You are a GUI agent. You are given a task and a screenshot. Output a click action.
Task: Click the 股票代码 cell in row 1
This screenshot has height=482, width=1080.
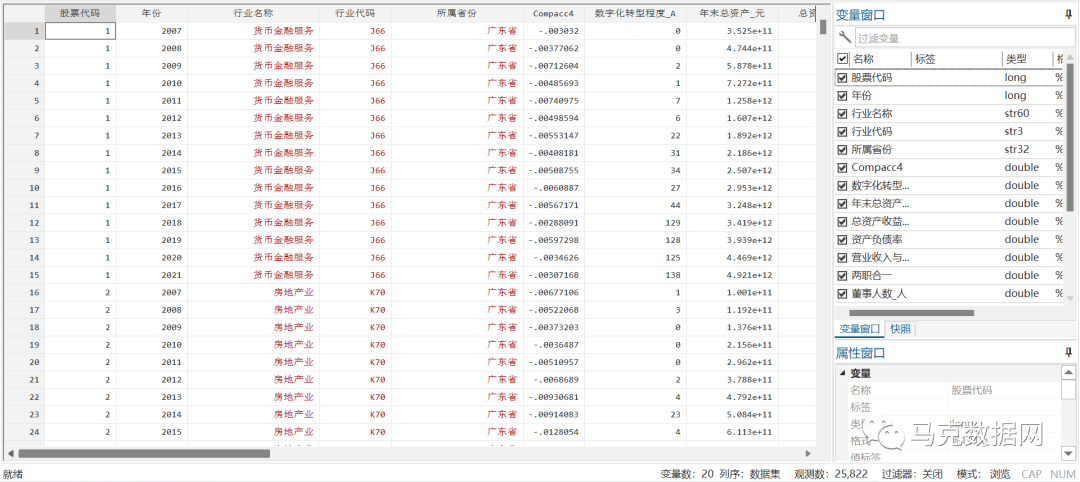(80, 31)
